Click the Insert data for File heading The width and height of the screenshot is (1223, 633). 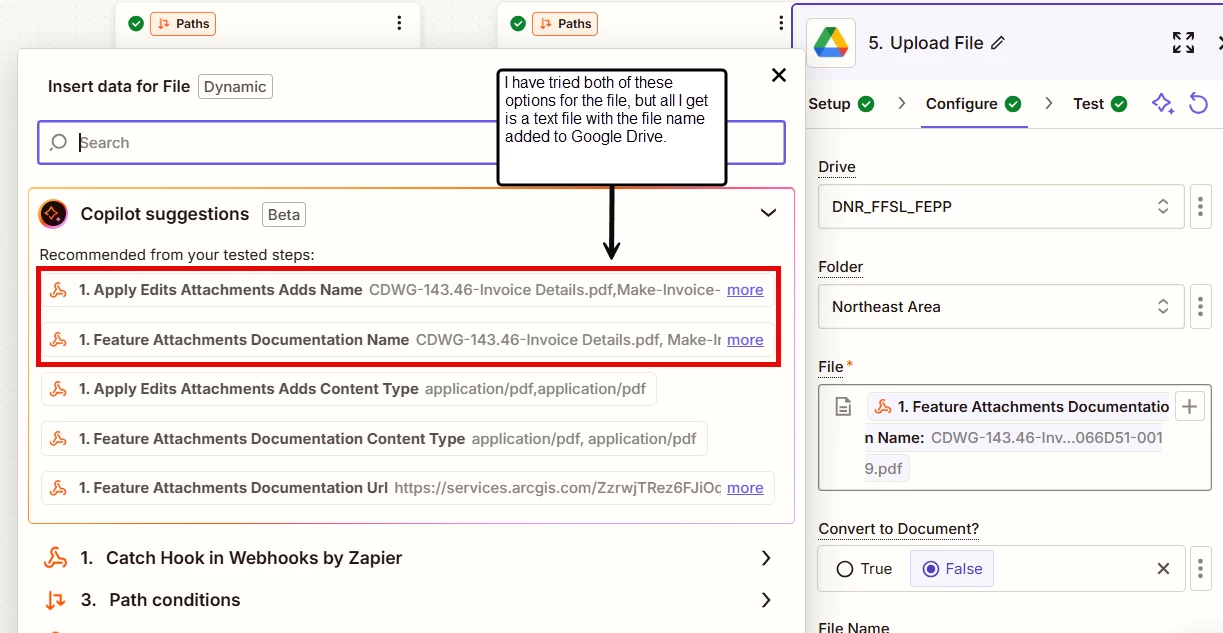click(119, 87)
